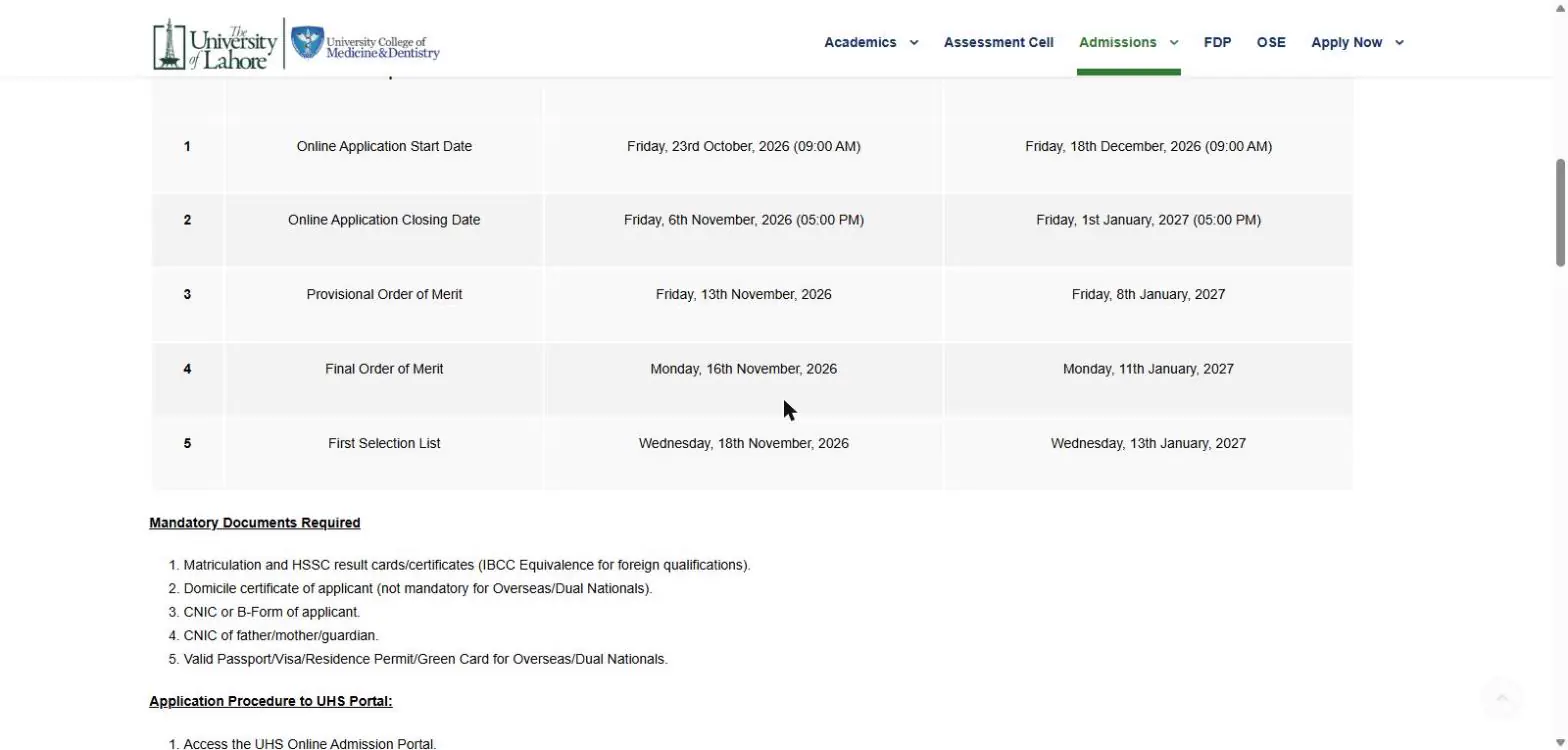Click the Domicile certificate of applicant line
1568x750 pixels.
[418, 589]
